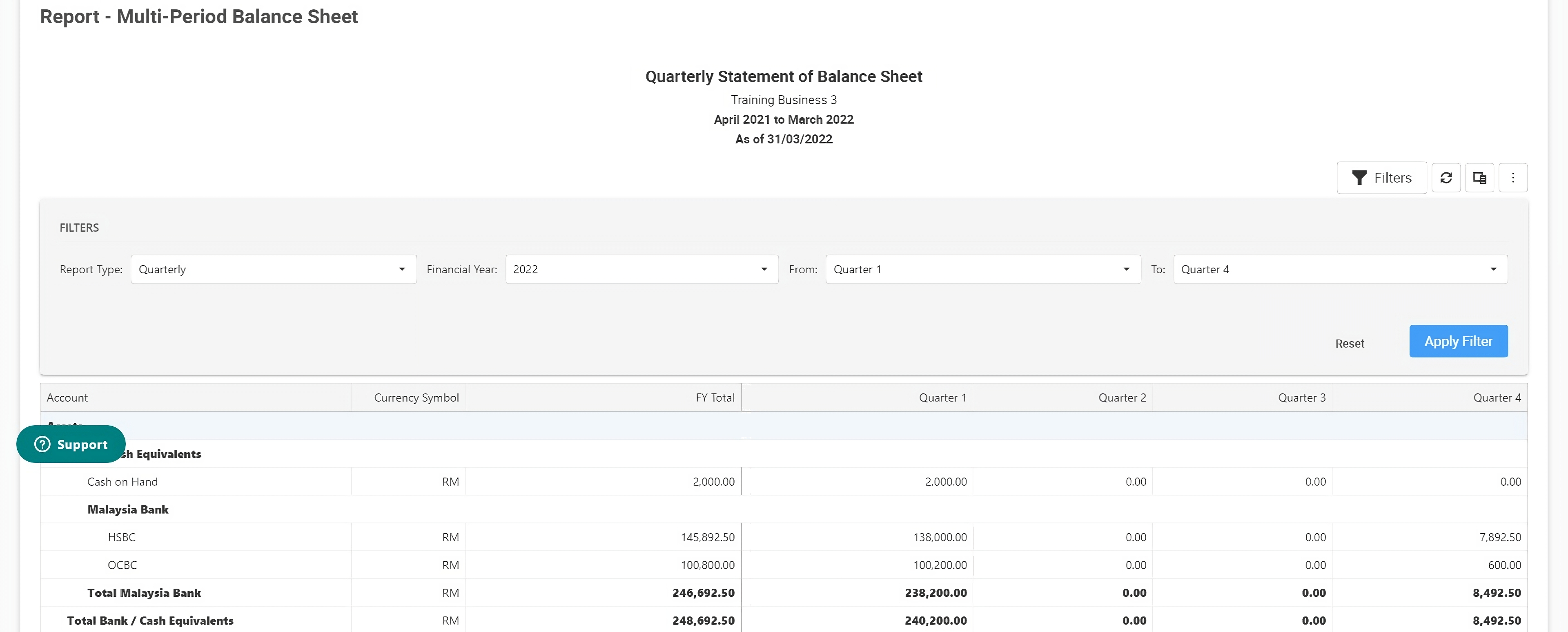
Task: Click the Filters button
Action: (1381, 178)
